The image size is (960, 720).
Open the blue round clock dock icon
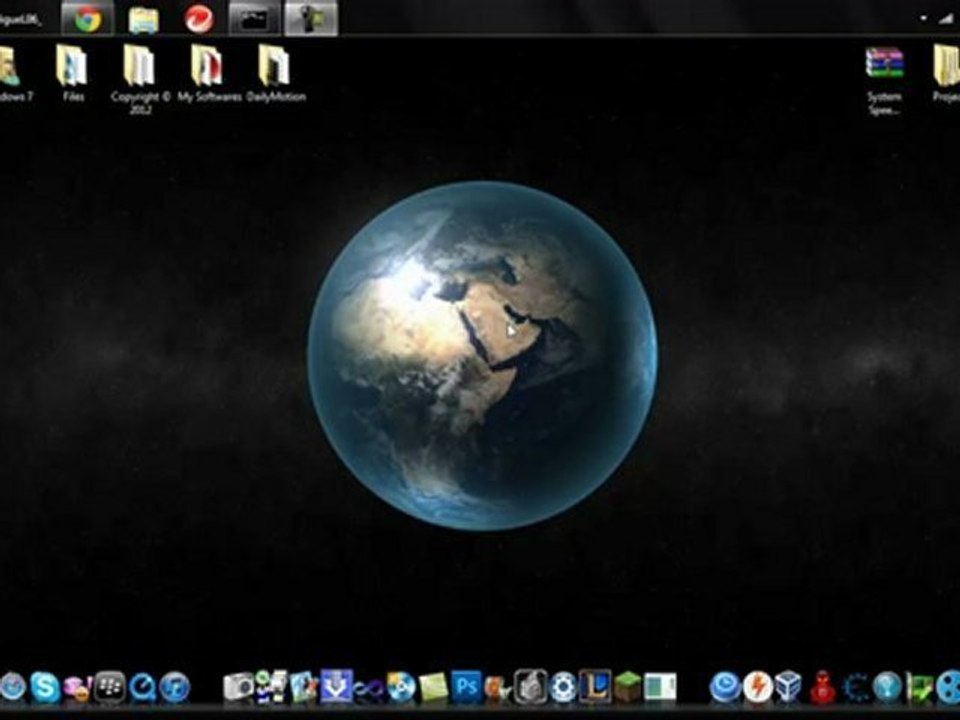(726, 687)
